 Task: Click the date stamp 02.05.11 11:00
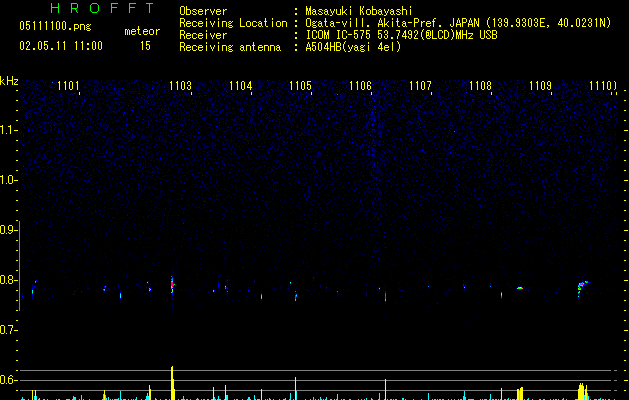(61, 46)
